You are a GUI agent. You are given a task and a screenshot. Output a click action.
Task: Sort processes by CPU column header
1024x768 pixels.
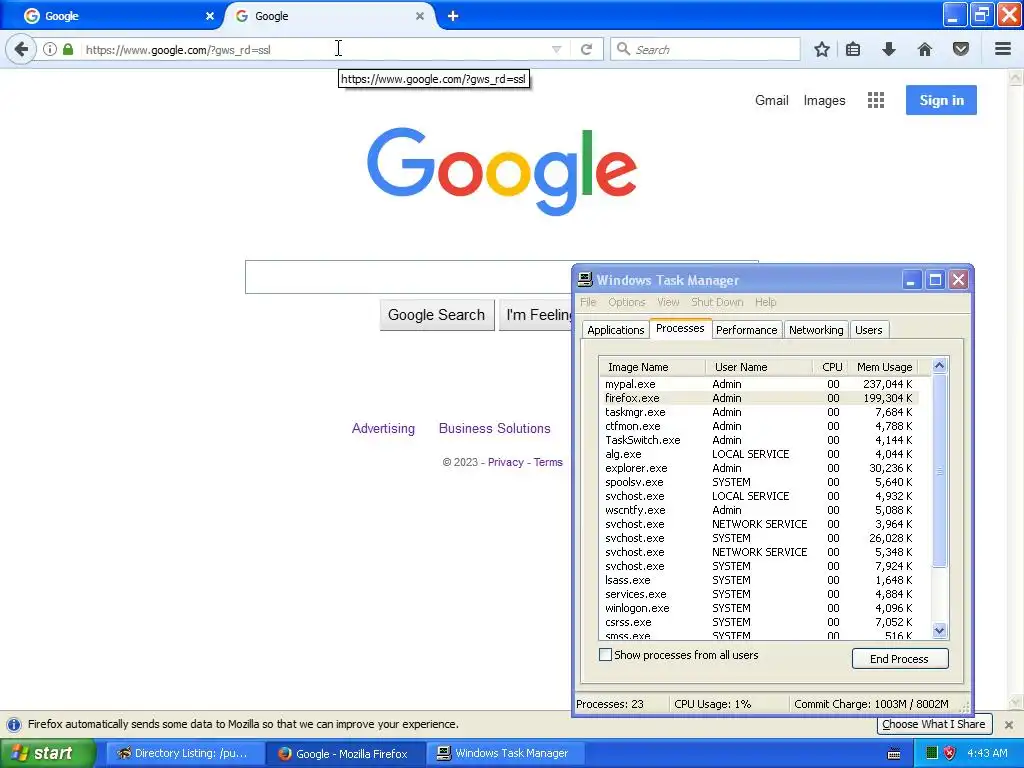pyautogui.click(x=831, y=367)
